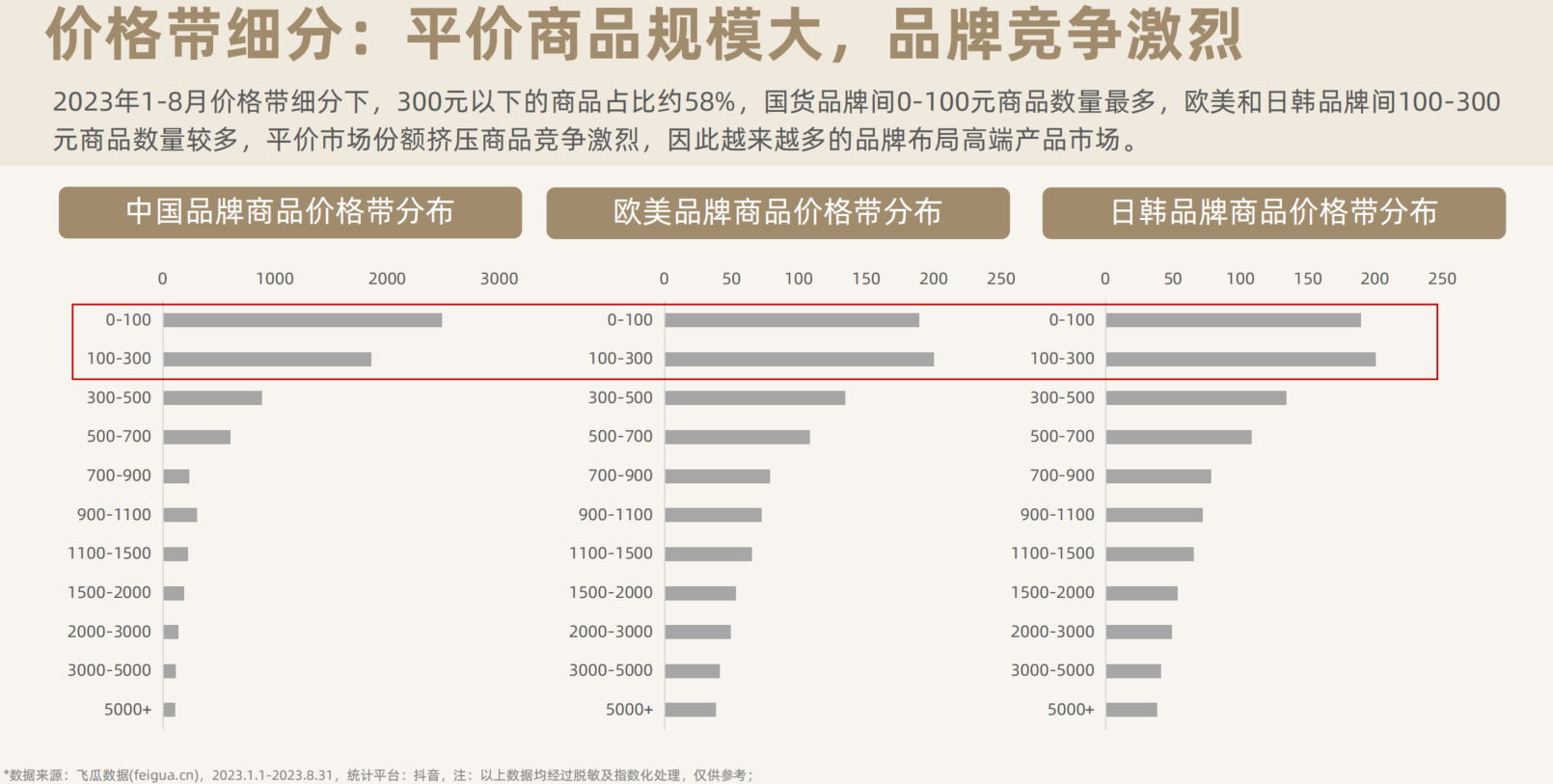Select Europe-America chart 300-500 bar
This screenshot has height=784, width=1553.
(x=755, y=398)
